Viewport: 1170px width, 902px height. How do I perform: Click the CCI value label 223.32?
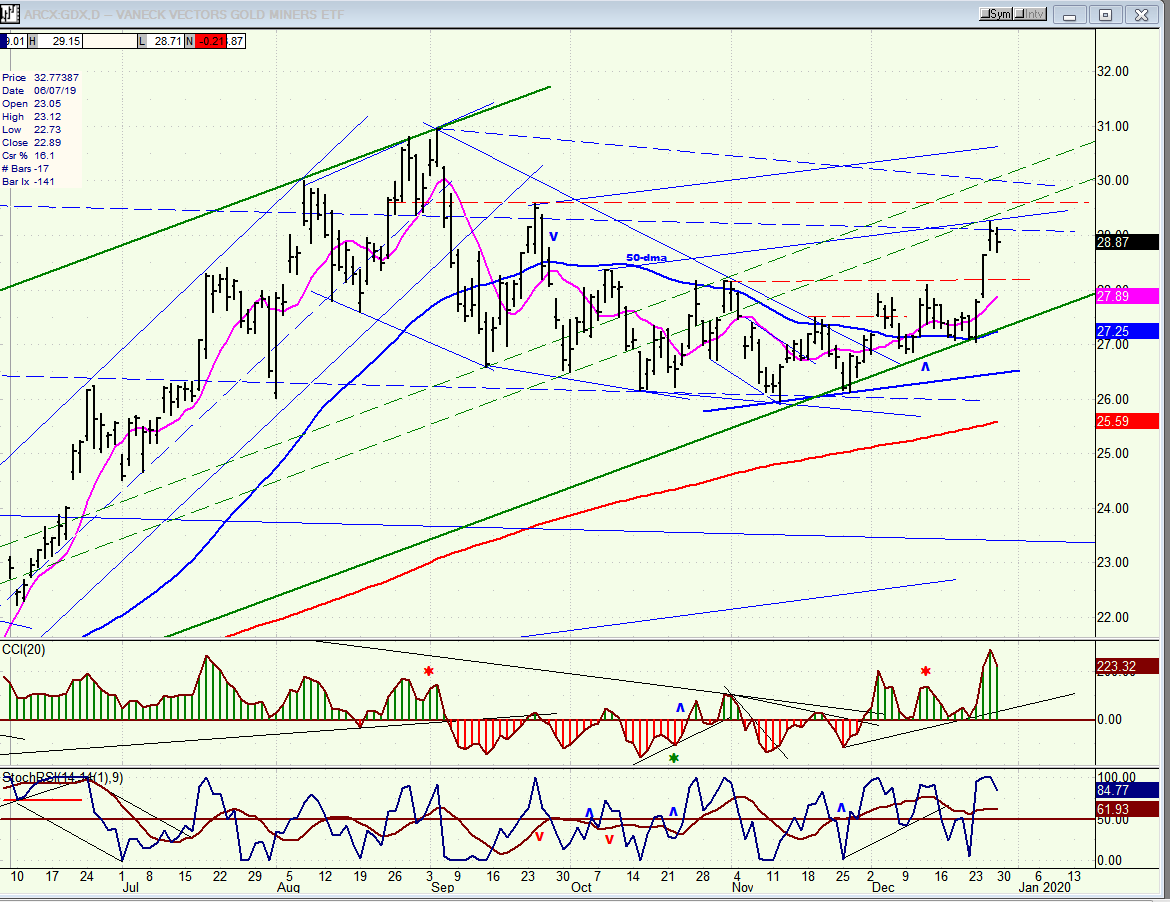click(1127, 667)
